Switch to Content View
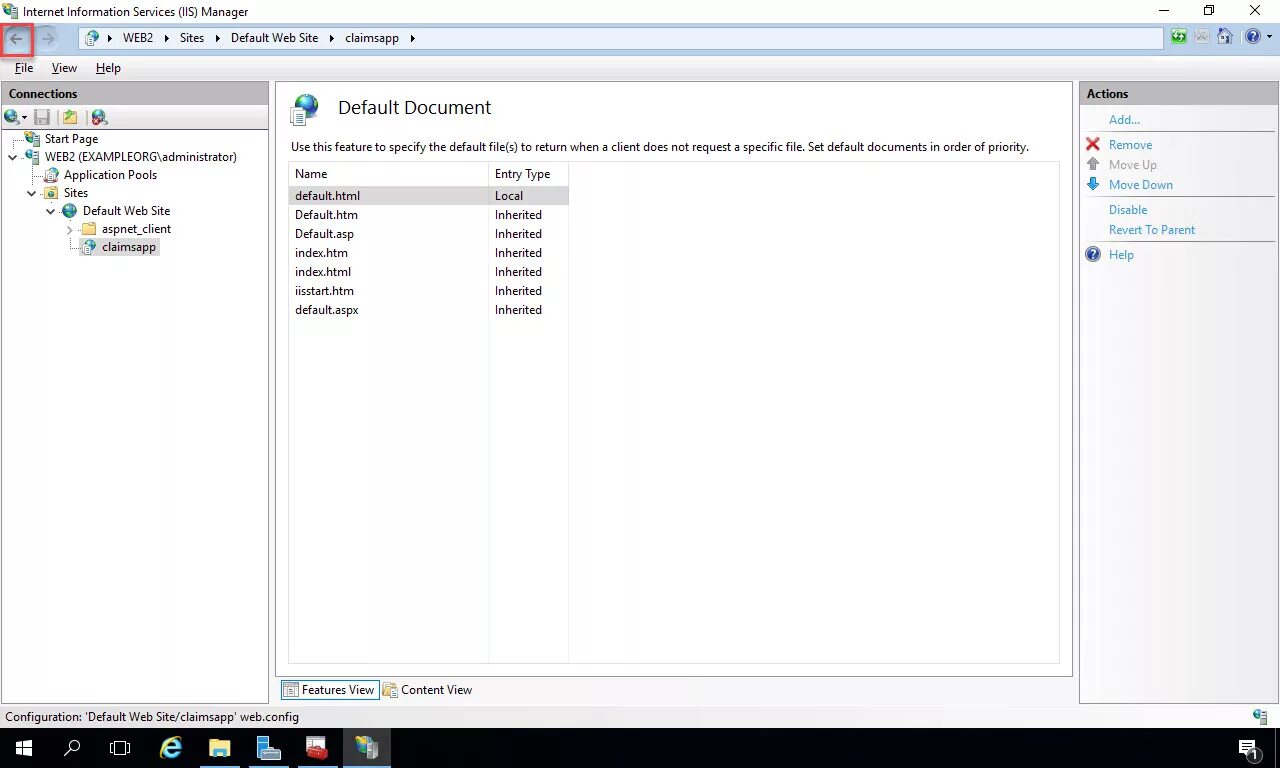Screen dimensions: 1280x768 click(x=436, y=690)
